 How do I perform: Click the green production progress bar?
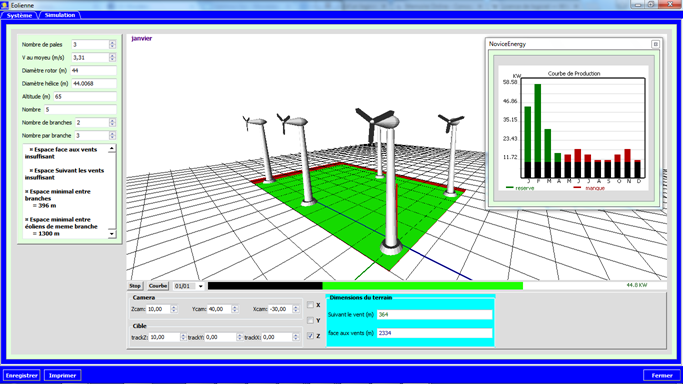(423, 286)
